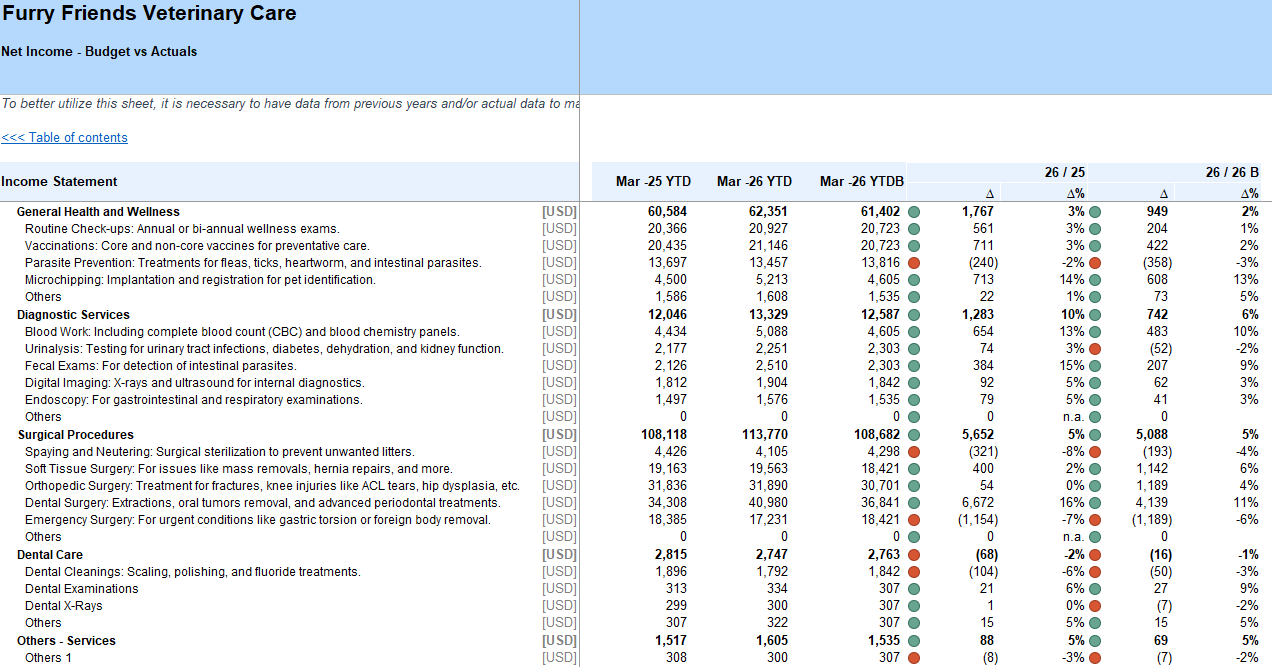Click red indicator beside Emergency Surgery 18,421
1272x667 pixels.
coord(914,520)
